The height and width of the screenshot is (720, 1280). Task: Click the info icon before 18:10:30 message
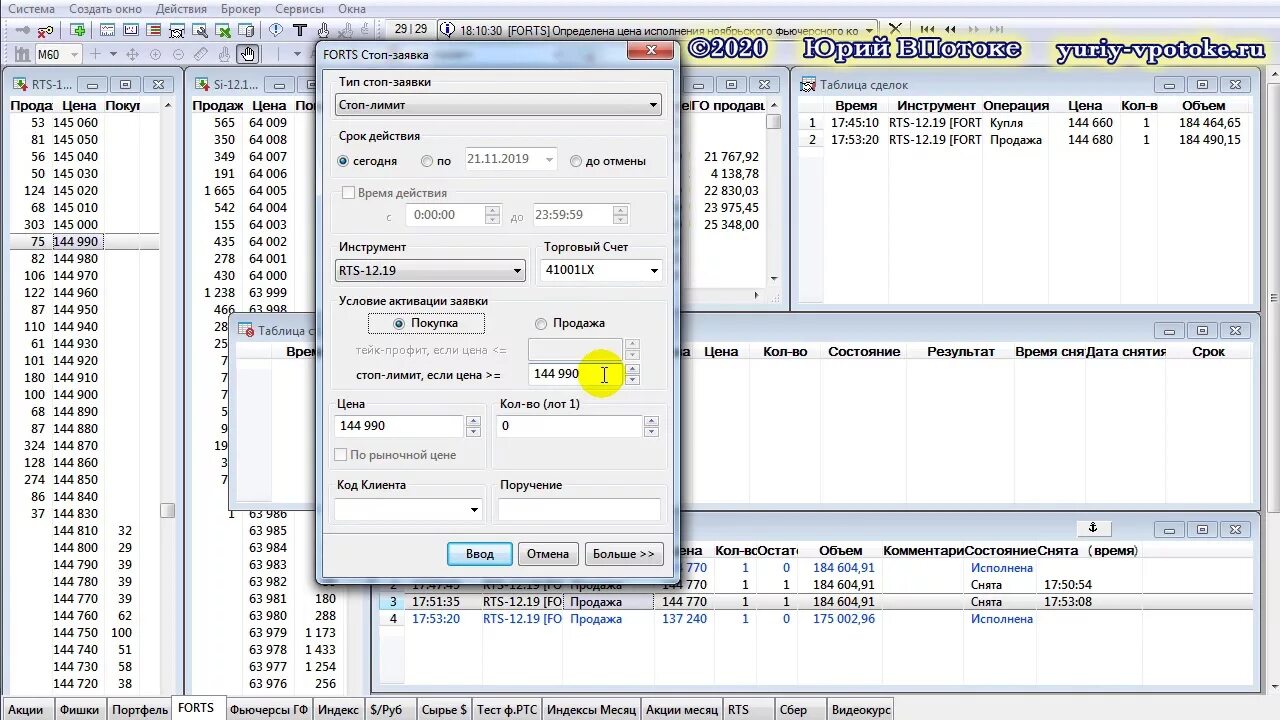pos(448,30)
